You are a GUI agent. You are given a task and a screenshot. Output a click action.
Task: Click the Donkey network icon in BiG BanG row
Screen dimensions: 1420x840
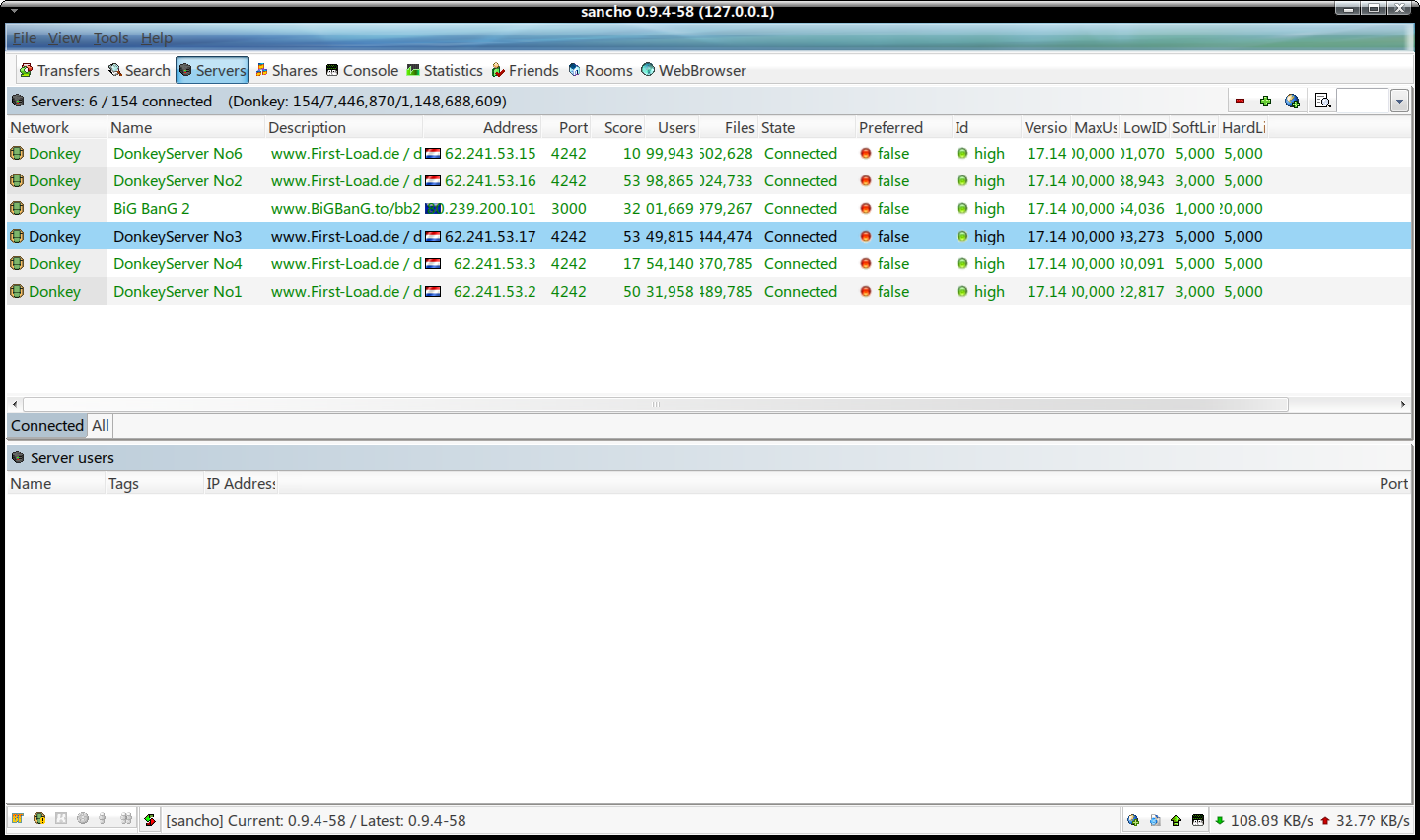[17, 208]
